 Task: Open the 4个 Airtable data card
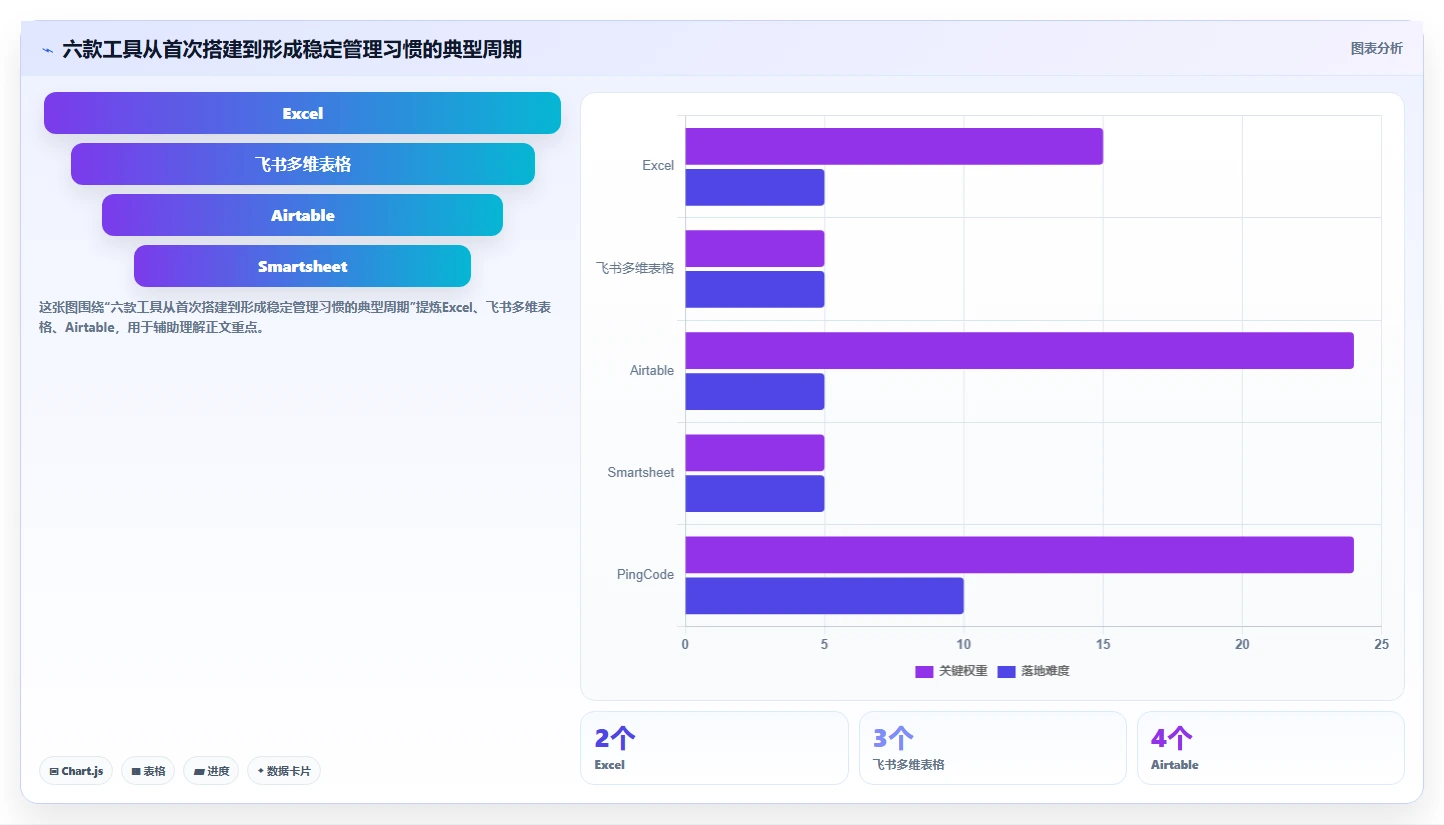(1270, 748)
